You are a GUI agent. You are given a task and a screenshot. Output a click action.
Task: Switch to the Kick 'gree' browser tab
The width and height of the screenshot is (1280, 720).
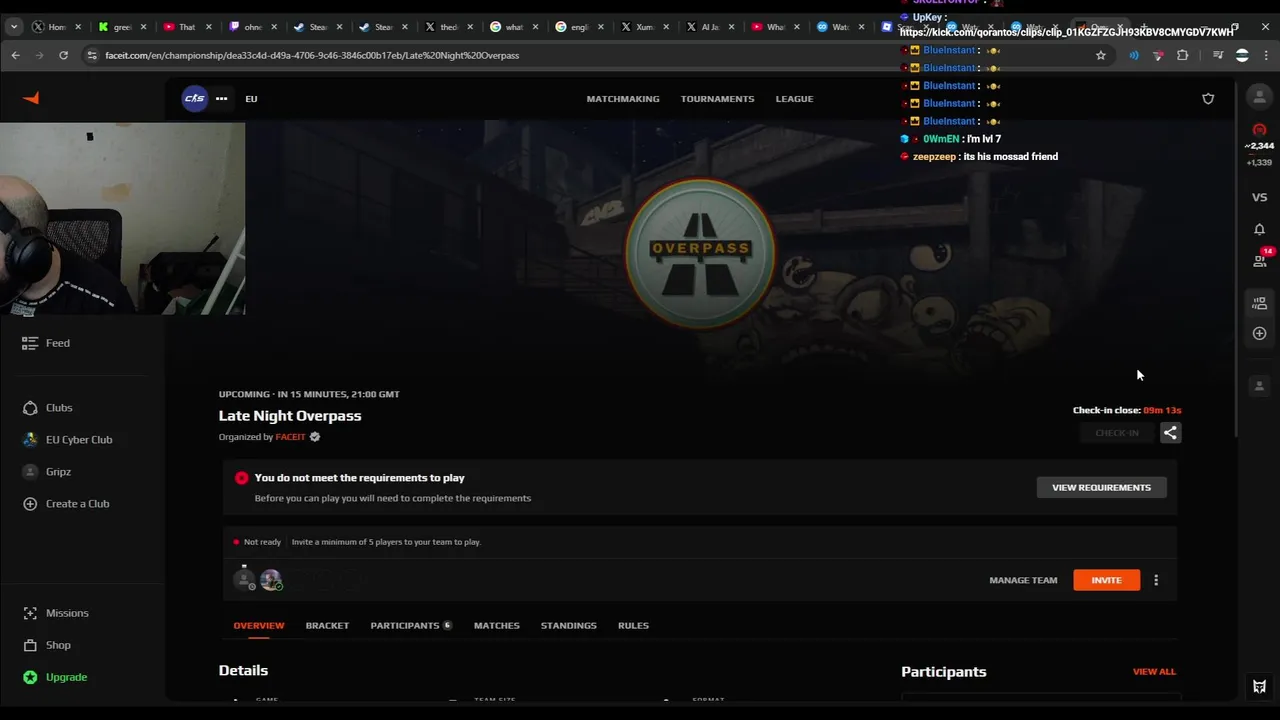click(120, 27)
